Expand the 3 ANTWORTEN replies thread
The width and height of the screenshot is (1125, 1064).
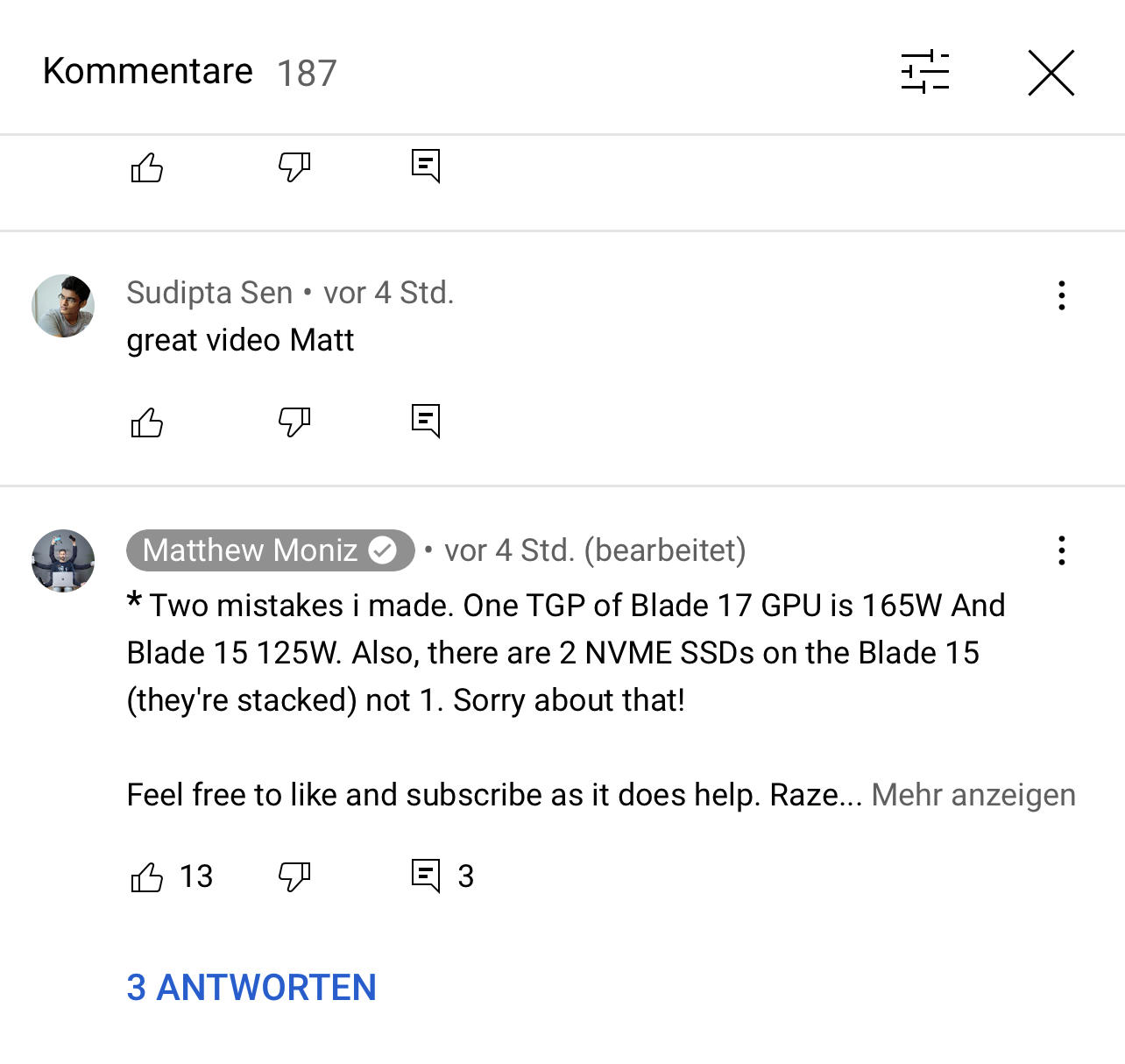point(251,988)
